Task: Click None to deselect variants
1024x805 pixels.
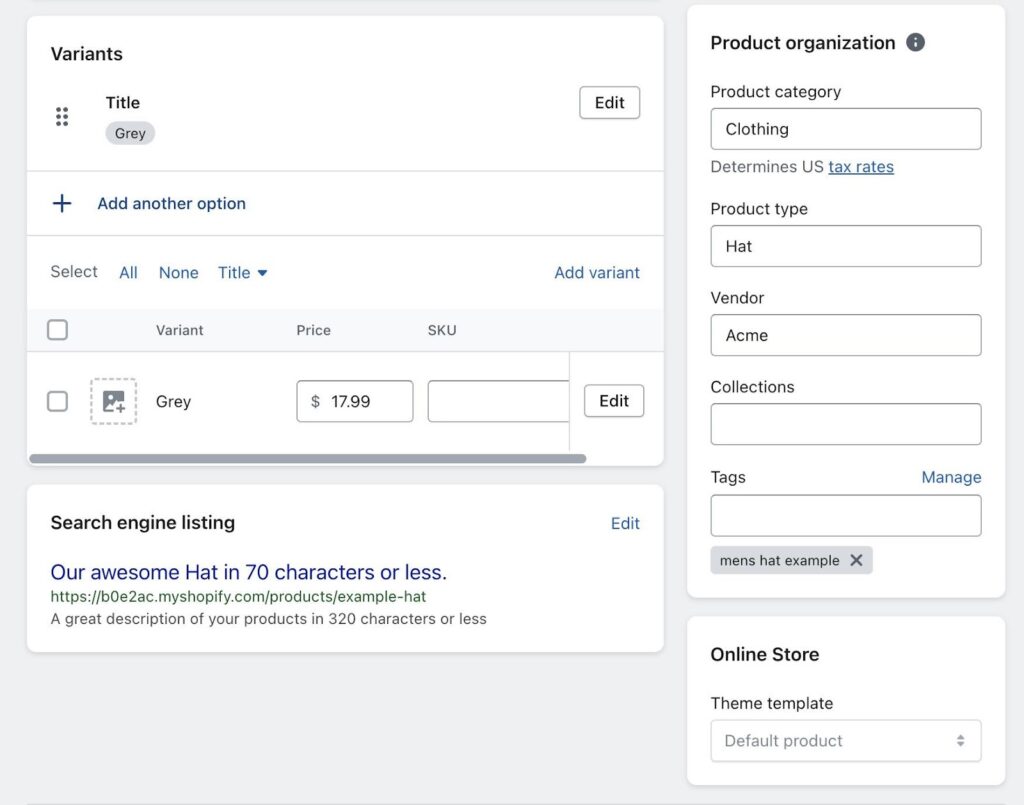Action: click(178, 273)
